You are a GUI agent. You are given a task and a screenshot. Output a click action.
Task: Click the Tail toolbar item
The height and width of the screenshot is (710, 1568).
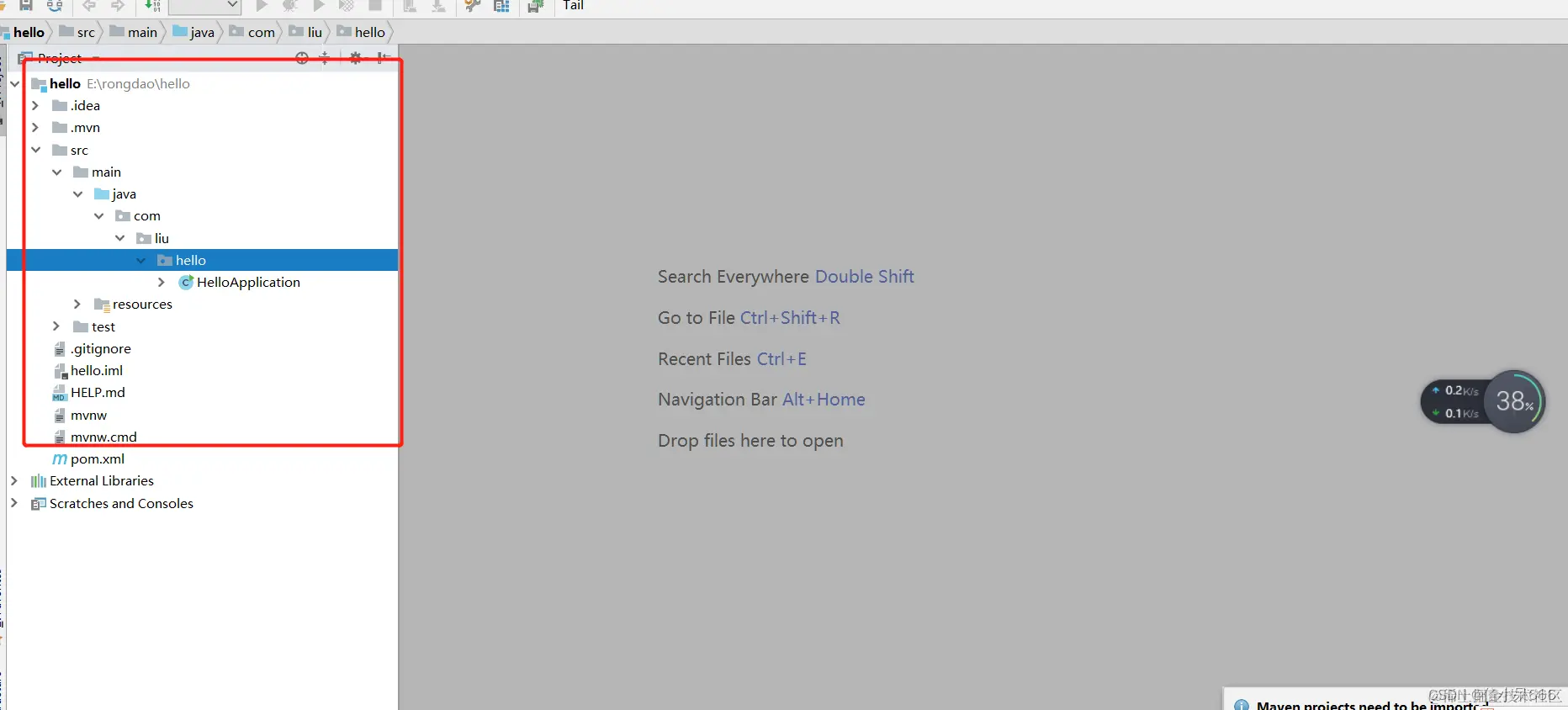[x=573, y=5]
